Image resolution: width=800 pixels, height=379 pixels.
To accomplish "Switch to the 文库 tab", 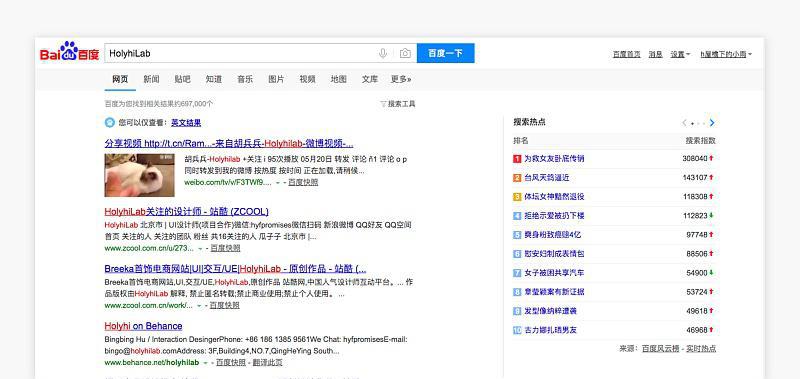I will coord(370,79).
